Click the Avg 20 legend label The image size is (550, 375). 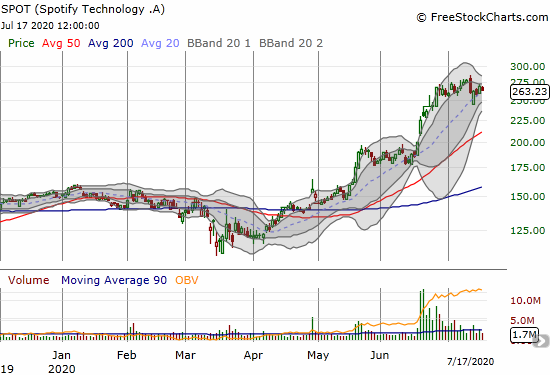tap(160, 43)
